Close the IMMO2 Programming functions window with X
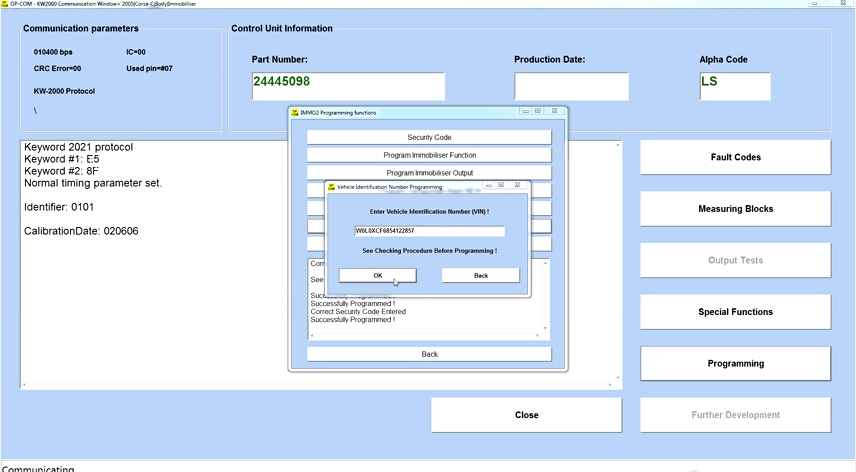856x472 pixels. (554, 111)
